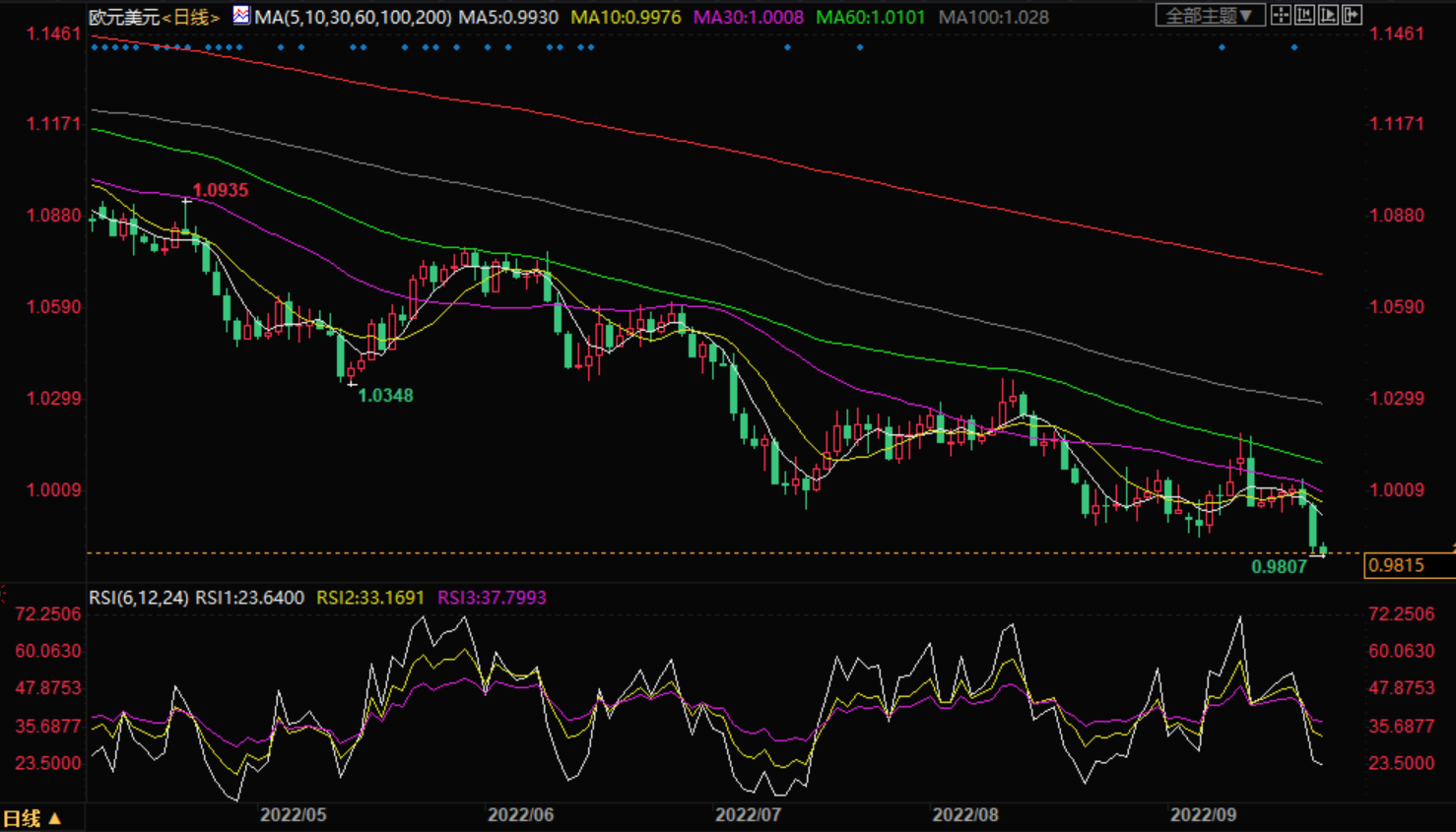Click the 0.9807 latest low label

1279,567
